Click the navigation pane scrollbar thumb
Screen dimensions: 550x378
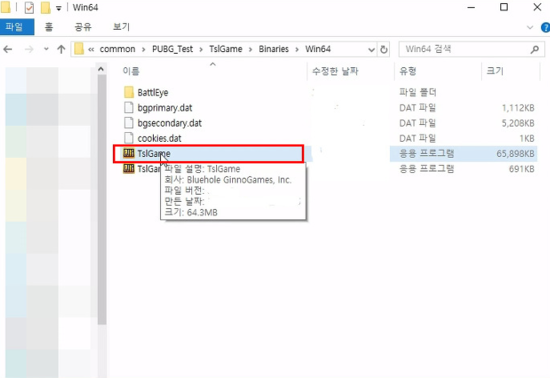(102, 200)
